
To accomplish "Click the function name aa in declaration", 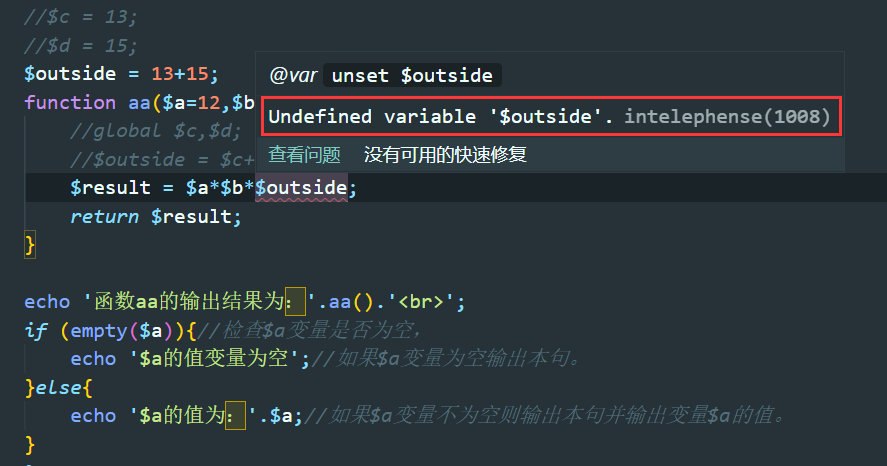I will [x=139, y=102].
